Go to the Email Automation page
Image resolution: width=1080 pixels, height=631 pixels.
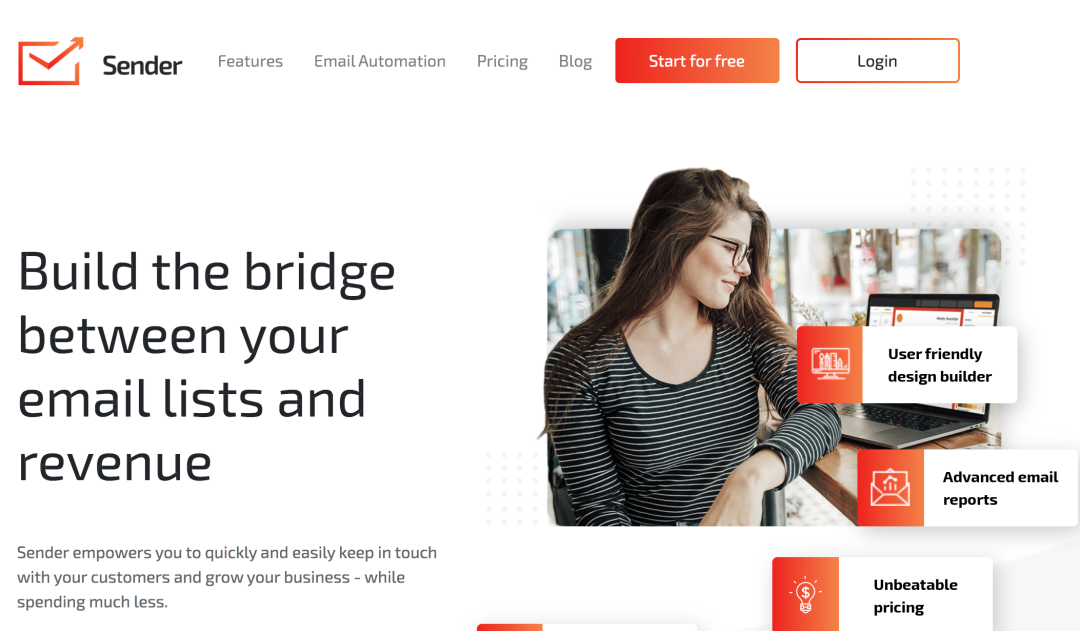pos(380,61)
